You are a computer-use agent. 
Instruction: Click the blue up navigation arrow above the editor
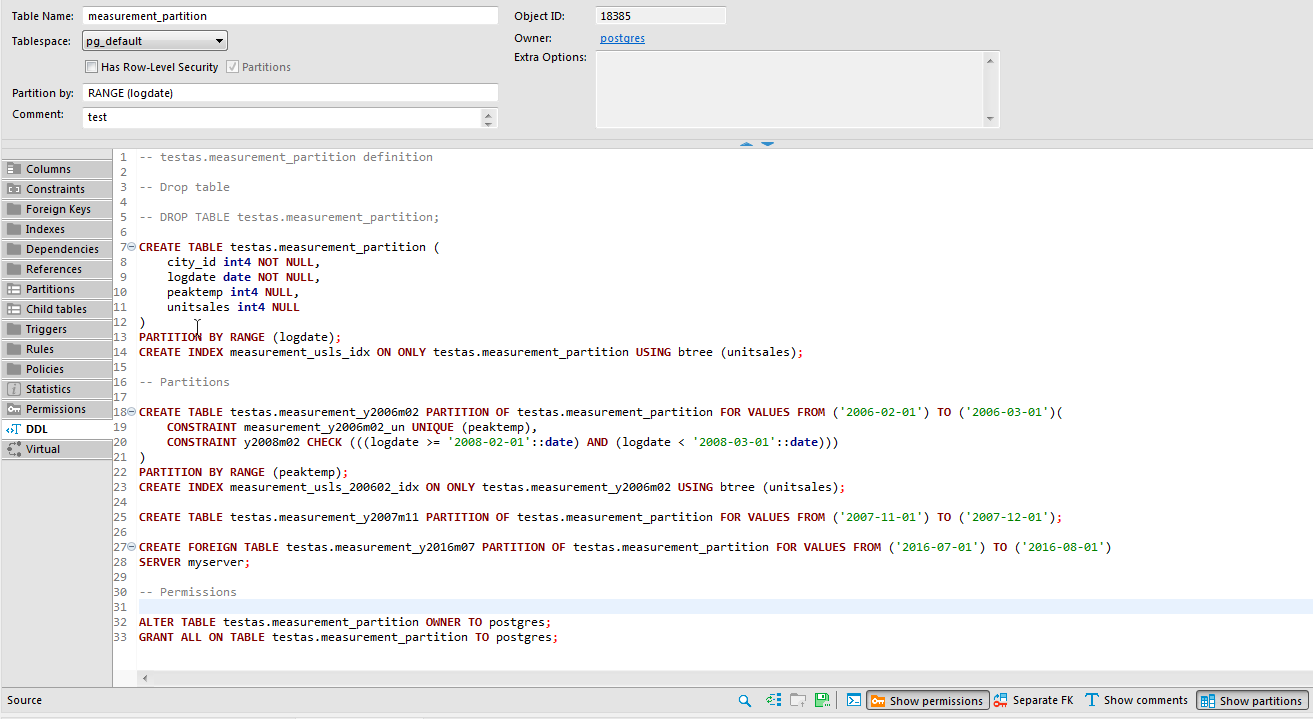(746, 142)
